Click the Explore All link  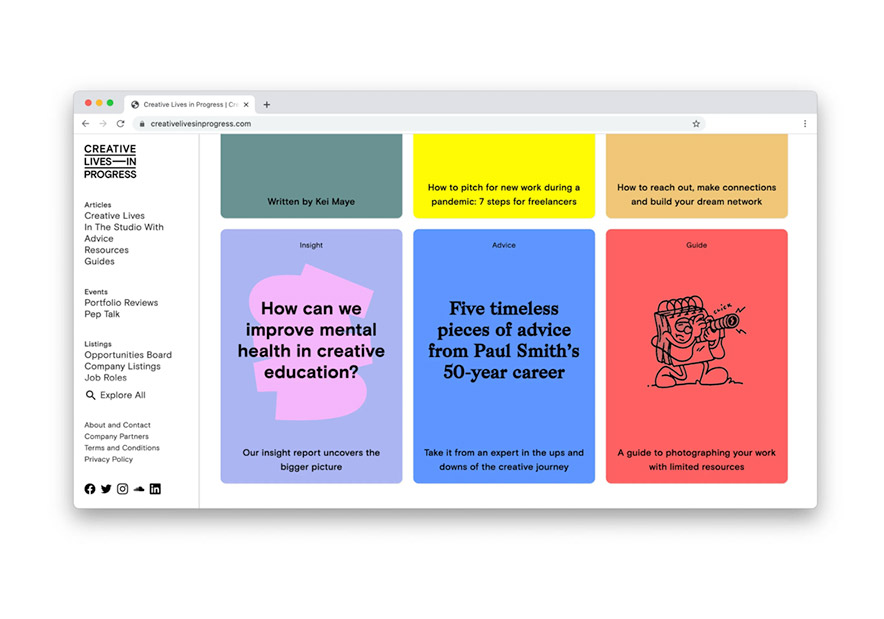[x=123, y=395]
